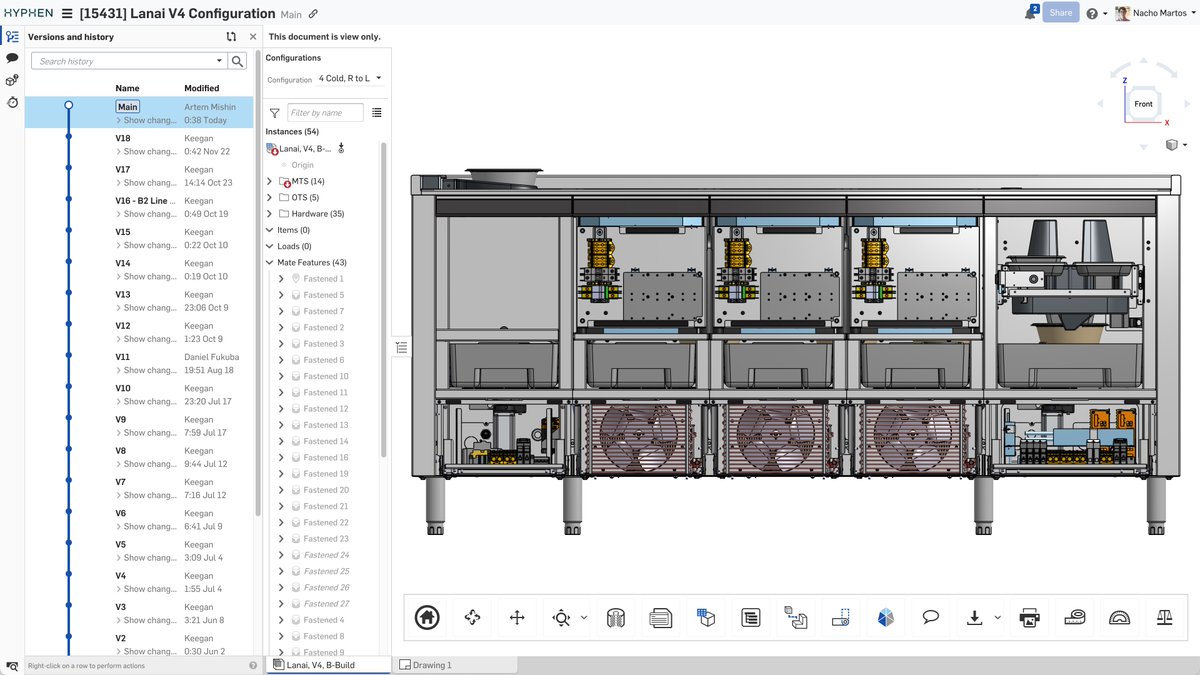Open the measure tape tool
1200x675 pixels.
pos(1074,617)
